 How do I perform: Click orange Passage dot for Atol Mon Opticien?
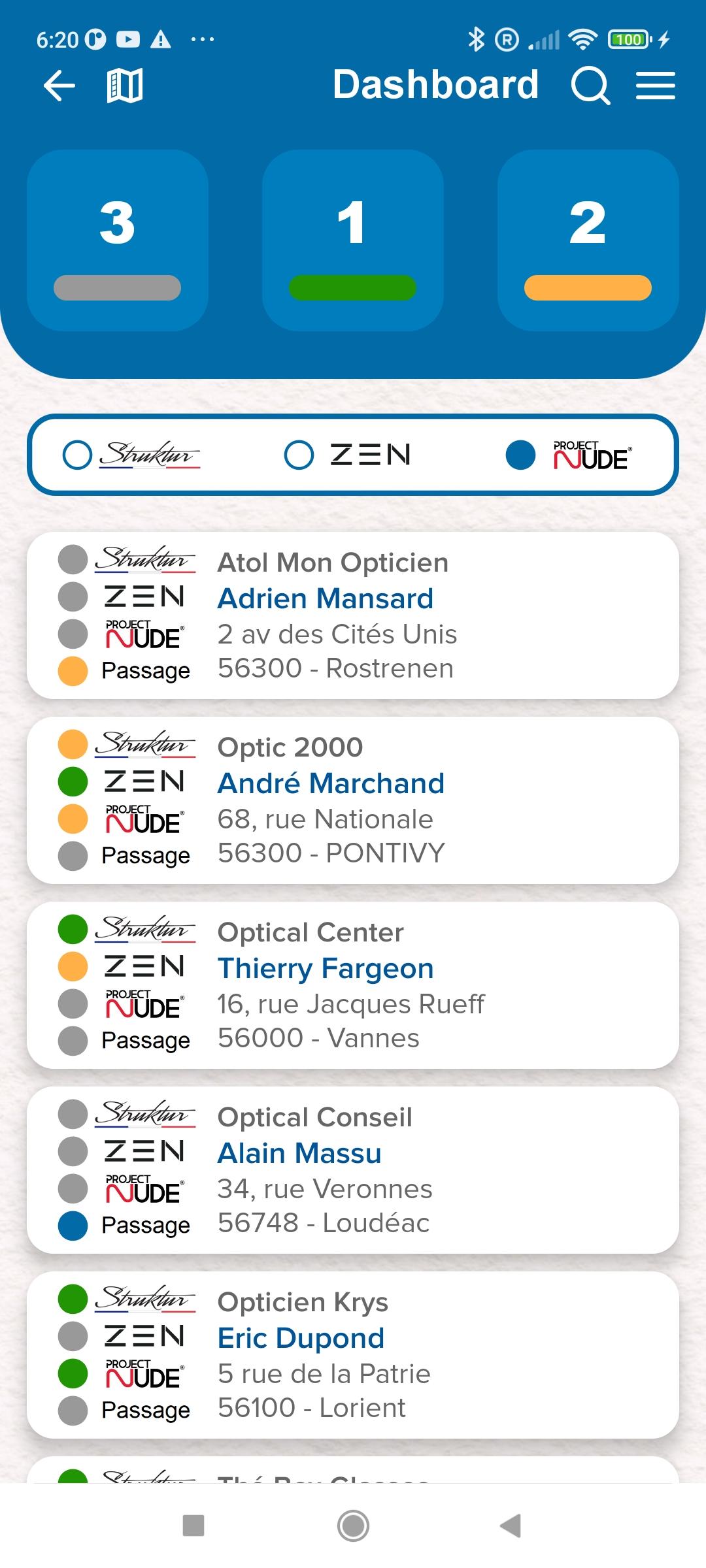[73, 671]
